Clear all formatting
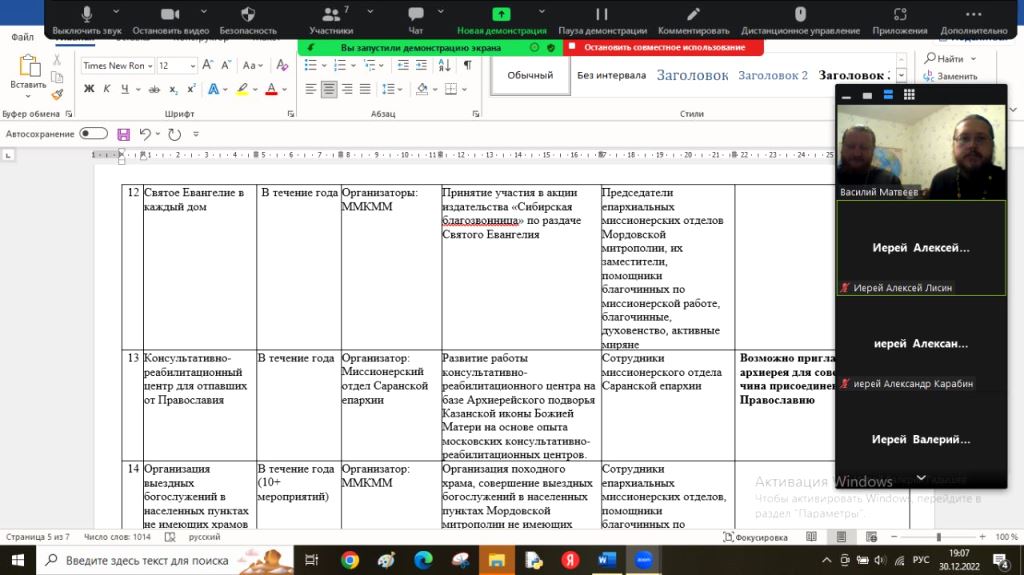This screenshot has width=1024, height=575. tap(282, 65)
